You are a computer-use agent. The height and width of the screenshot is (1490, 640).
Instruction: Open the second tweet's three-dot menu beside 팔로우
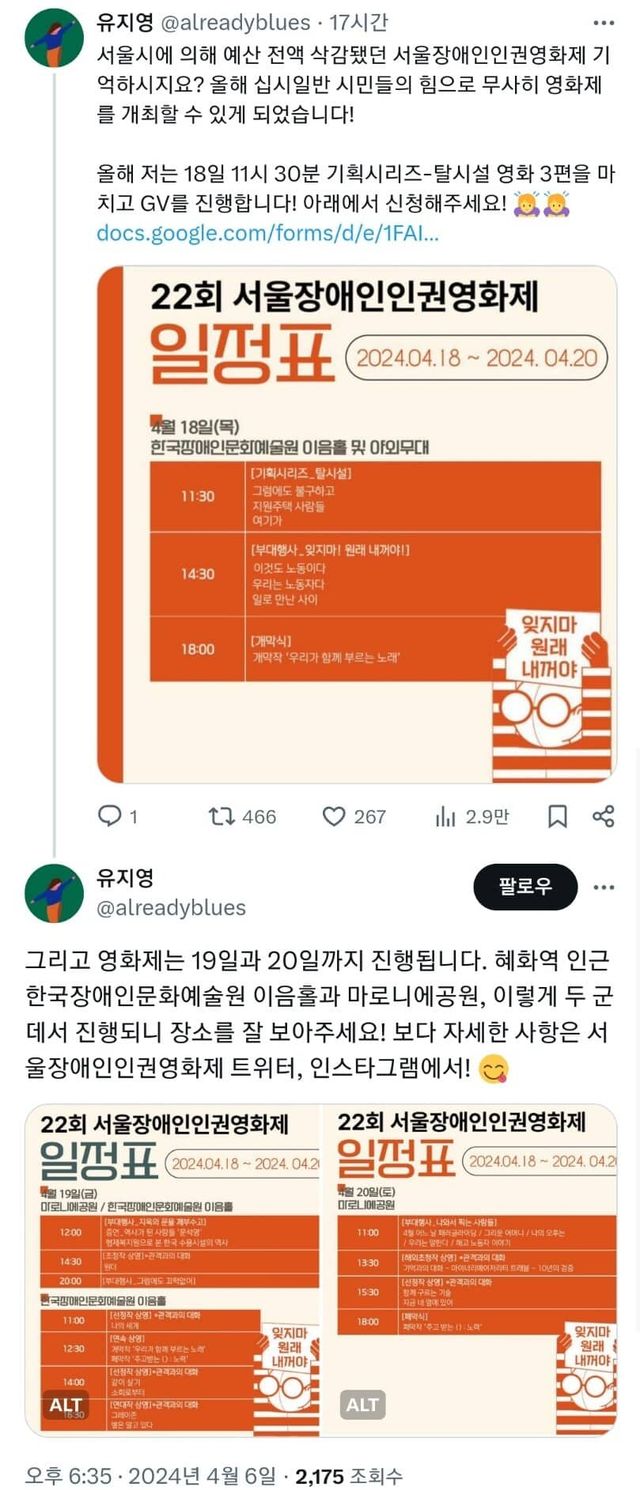603,887
